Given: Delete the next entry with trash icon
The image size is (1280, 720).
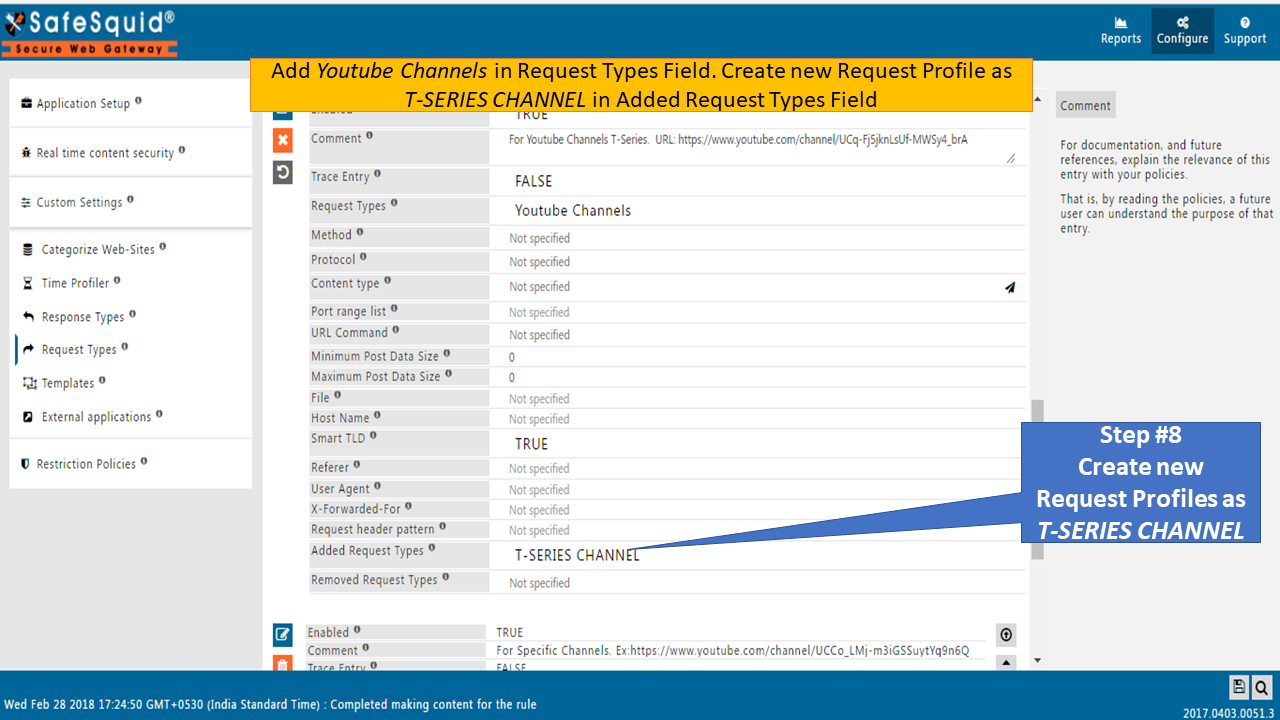Looking at the screenshot, I should 283,664.
